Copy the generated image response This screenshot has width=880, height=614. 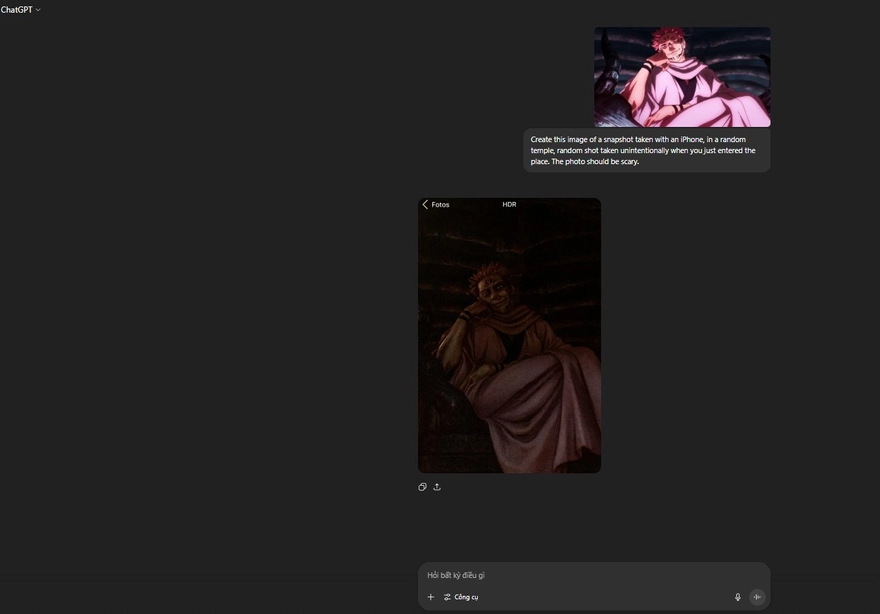422,487
